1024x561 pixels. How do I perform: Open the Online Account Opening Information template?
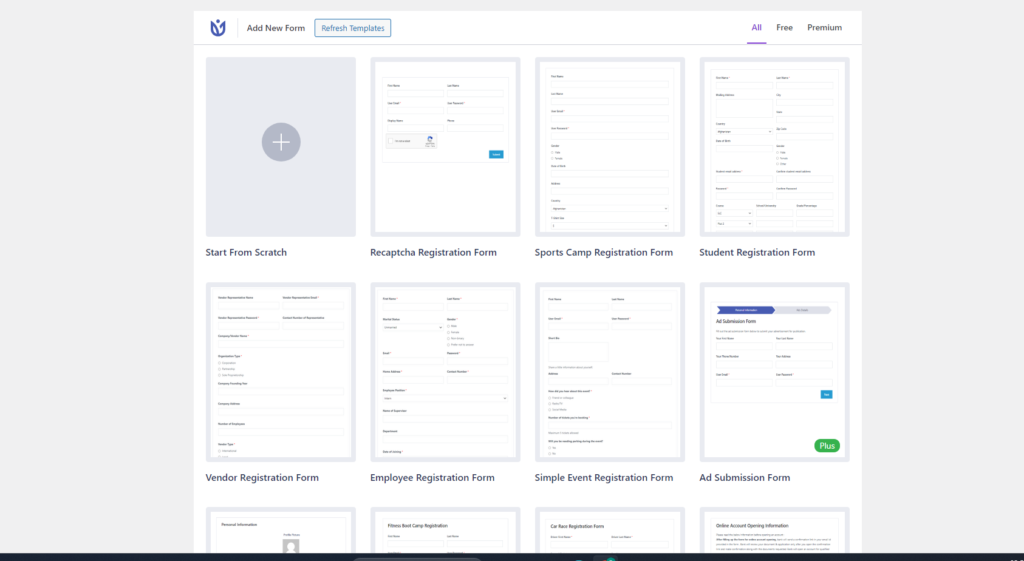pyautogui.click(x=774, y=531)
